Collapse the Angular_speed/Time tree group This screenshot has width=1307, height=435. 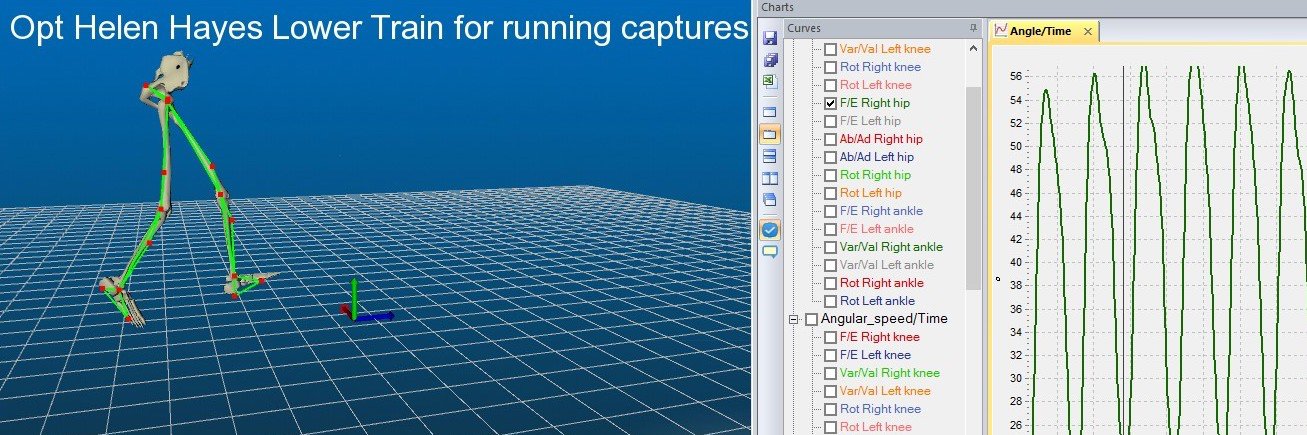793,319
